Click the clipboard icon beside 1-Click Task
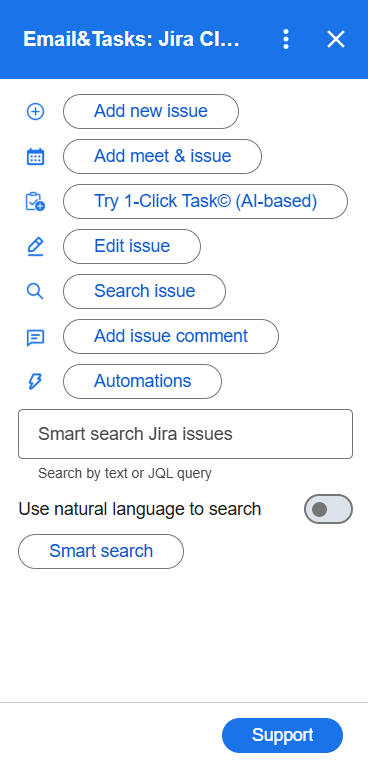 pyautogui.click(x=35, y=201)
